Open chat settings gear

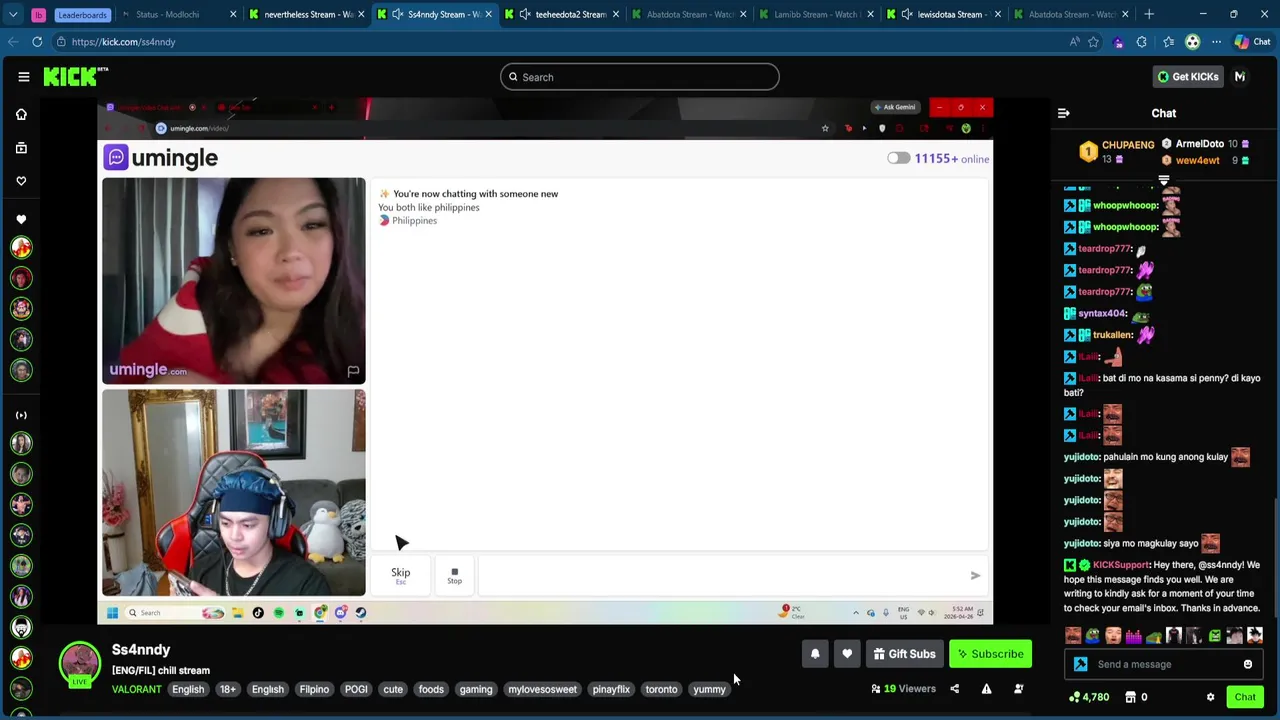point(1210,697)
